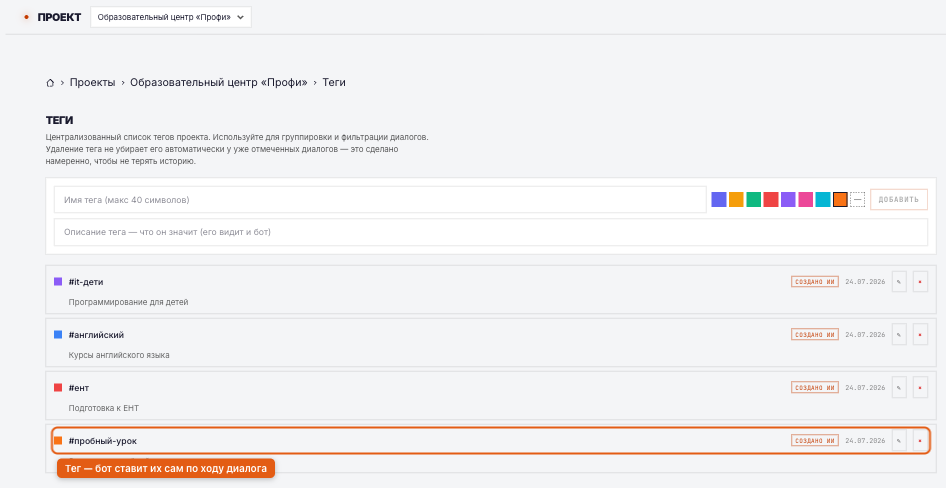This screenshot has height=488, width=946.
Task: Select the #it-дети tag name
Action: 86,282
